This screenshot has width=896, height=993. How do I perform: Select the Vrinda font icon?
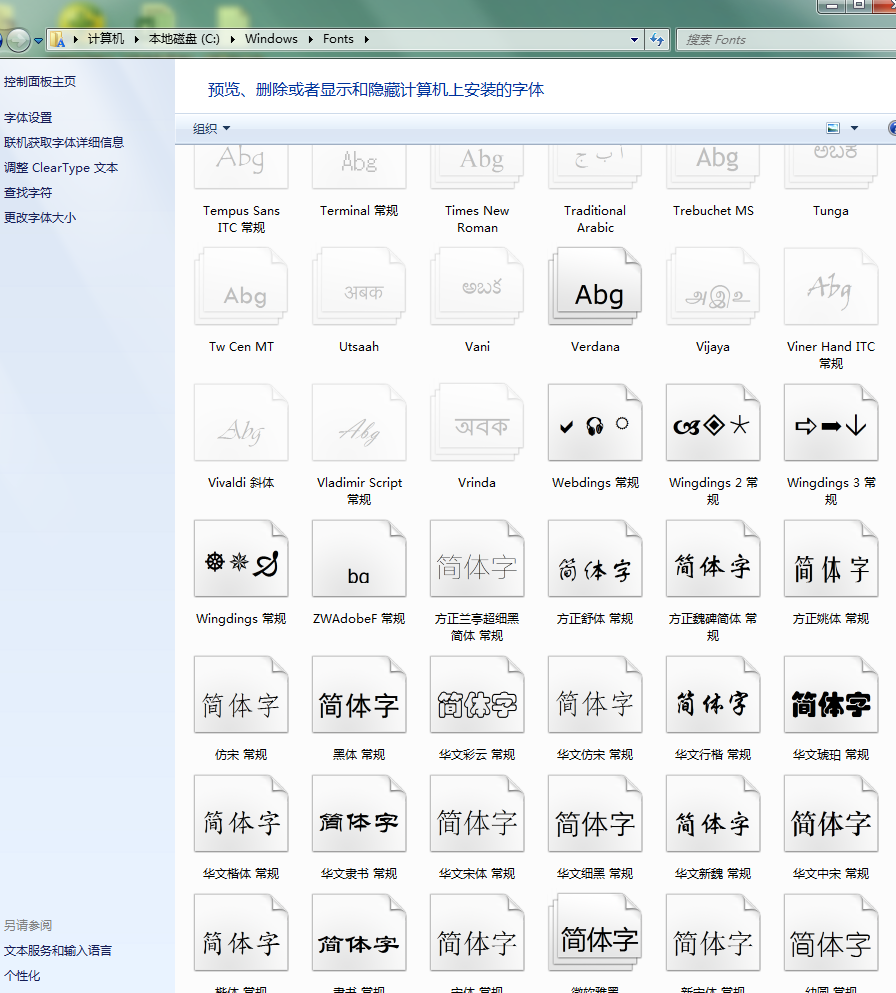point(477,422)
